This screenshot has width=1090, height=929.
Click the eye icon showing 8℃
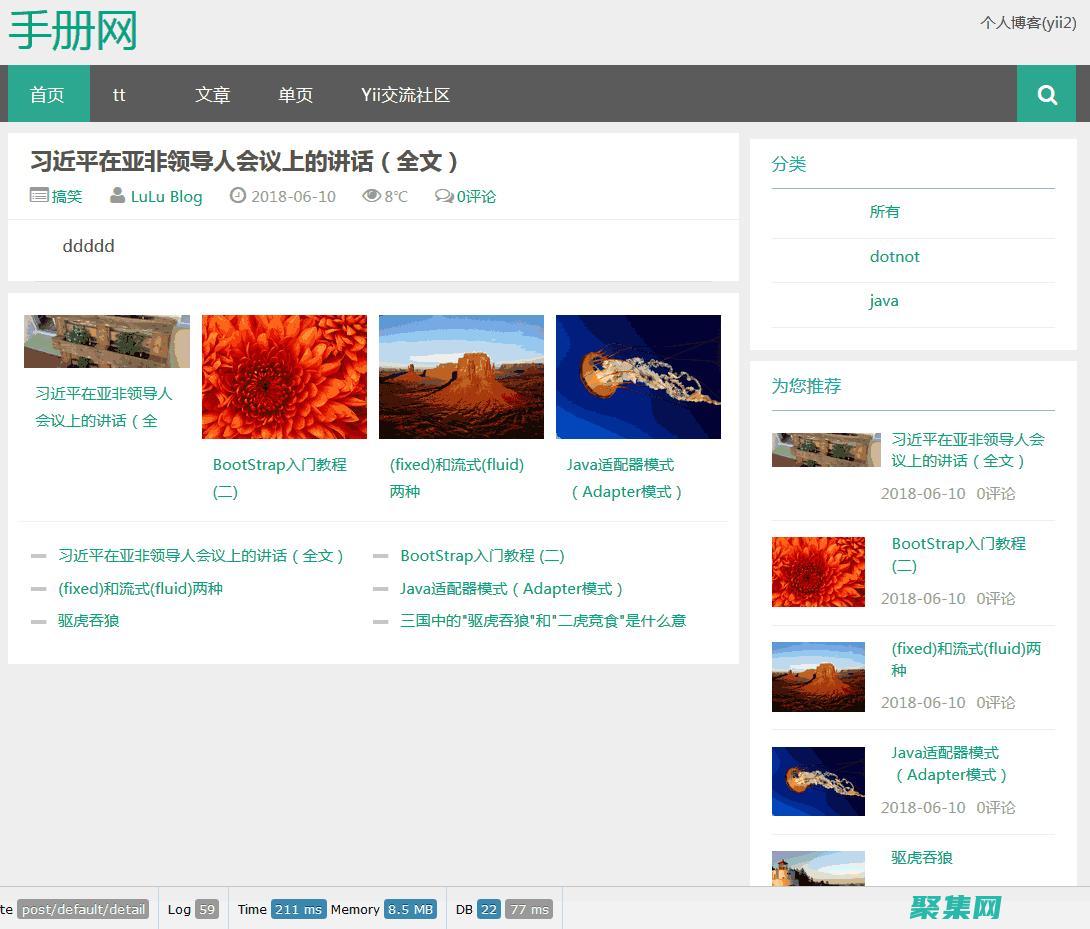371,195
